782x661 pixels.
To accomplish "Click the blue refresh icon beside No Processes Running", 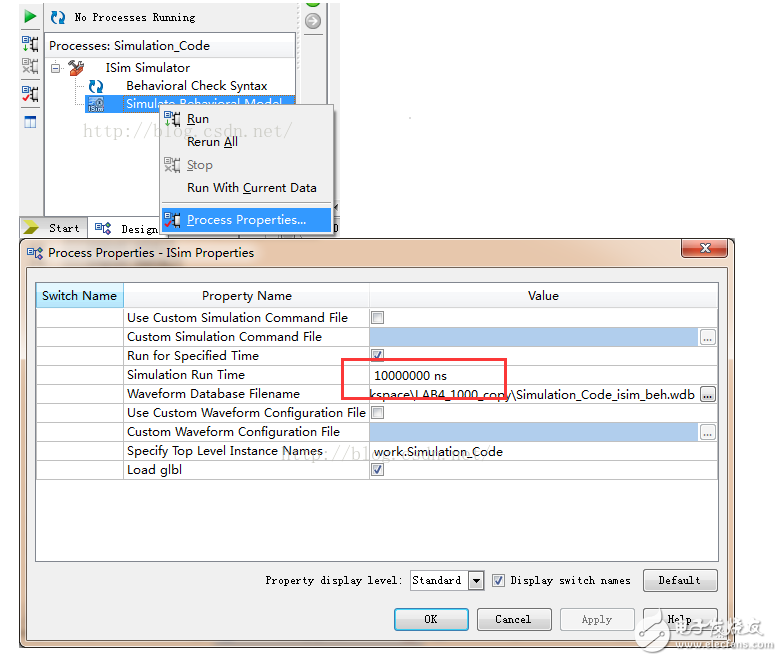I will click(x=58, y=17).
